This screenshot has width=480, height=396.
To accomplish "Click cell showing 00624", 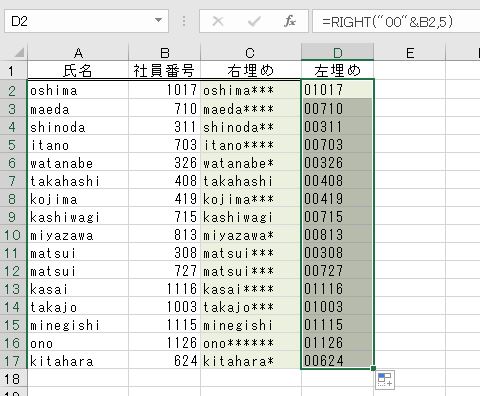I will click(x=338, y=360).
